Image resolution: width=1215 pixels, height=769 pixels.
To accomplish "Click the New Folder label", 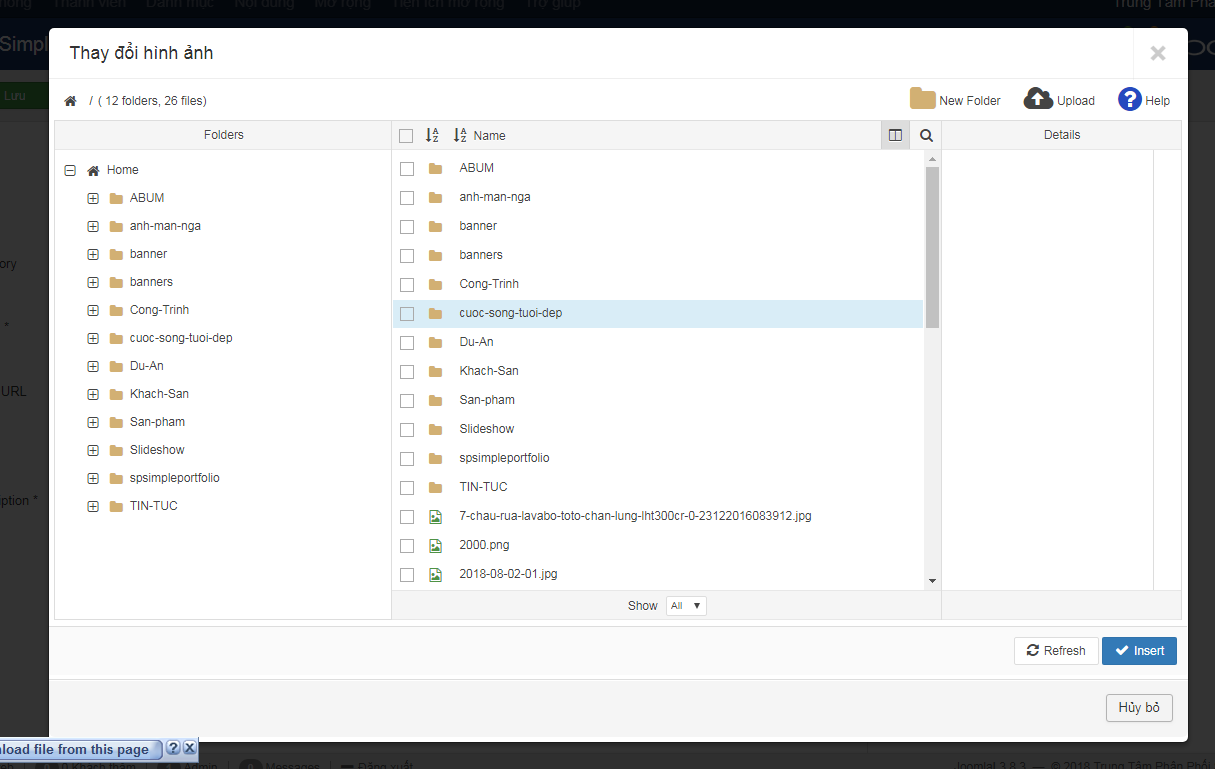I will pos(970,101).
